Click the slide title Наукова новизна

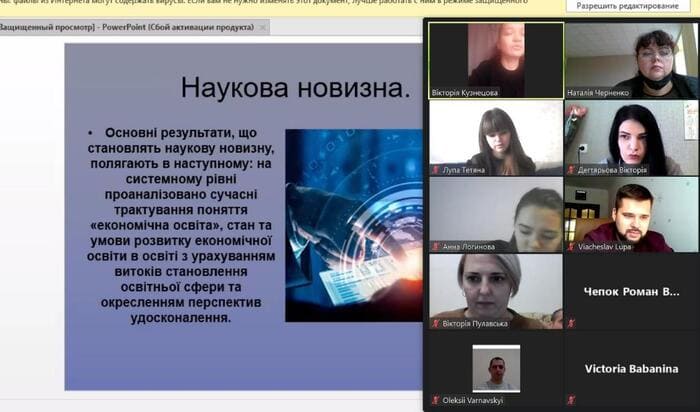(295, 87)
